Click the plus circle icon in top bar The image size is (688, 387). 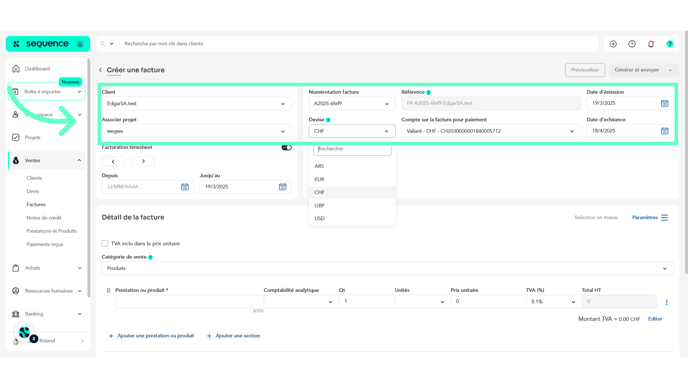(x=613, y=44)
